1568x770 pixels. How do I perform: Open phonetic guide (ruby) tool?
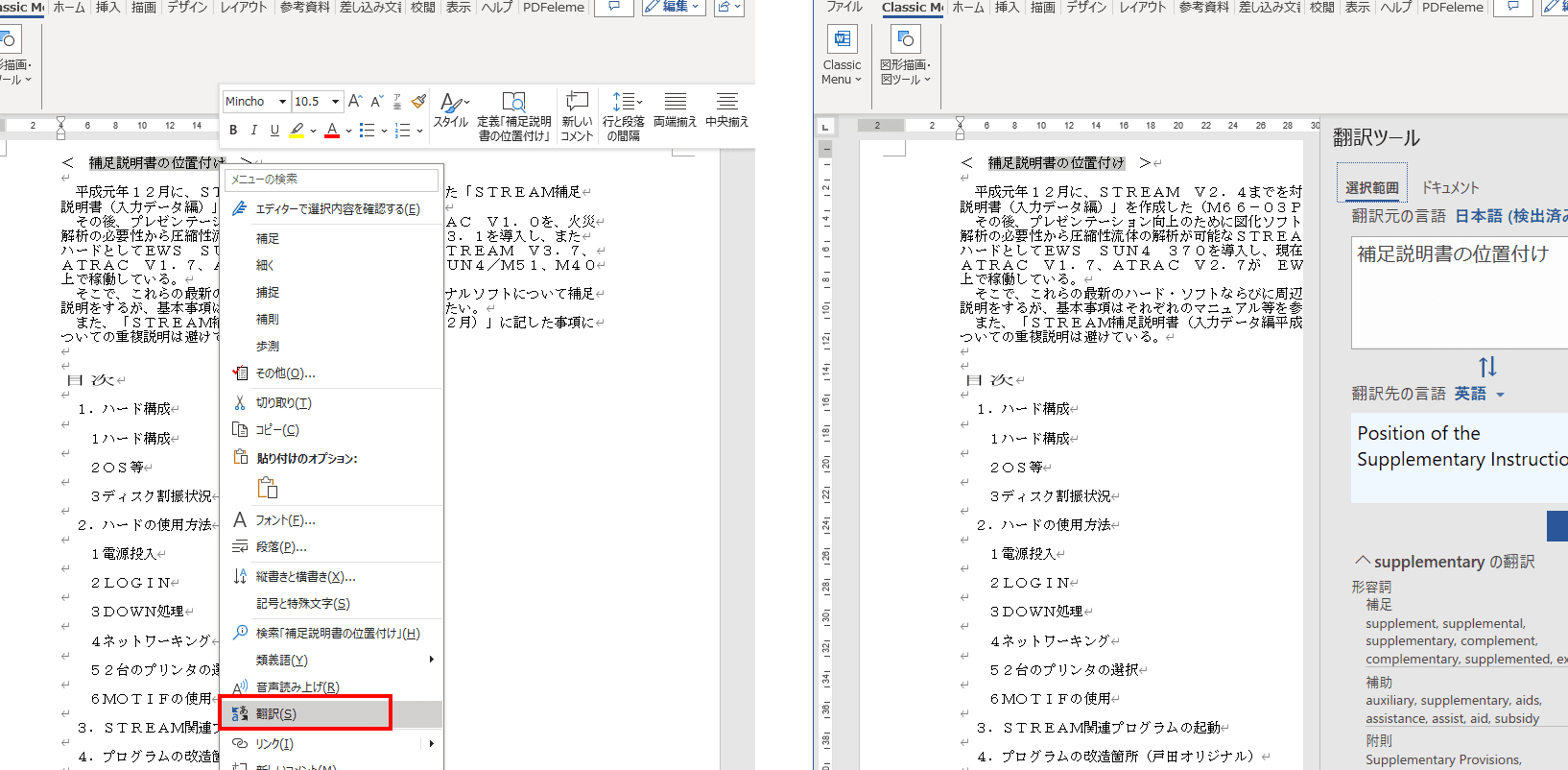click(x=397, y=101)
